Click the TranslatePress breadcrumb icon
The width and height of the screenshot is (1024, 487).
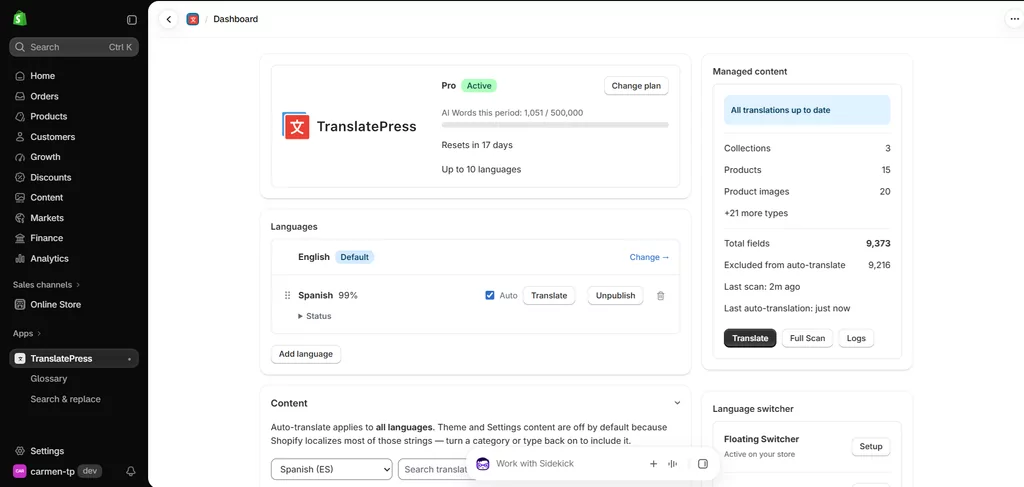pos(193,20)
